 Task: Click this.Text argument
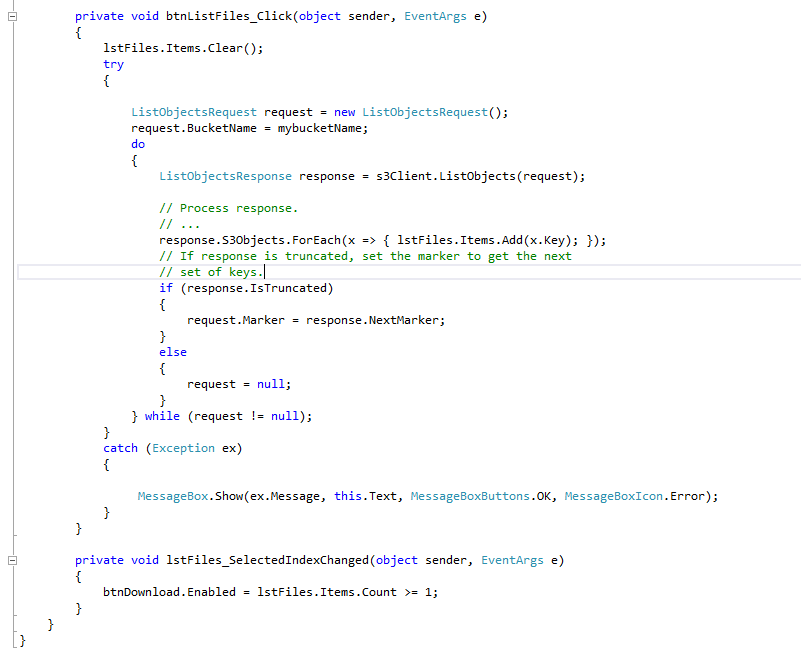(x=365, y=496)
